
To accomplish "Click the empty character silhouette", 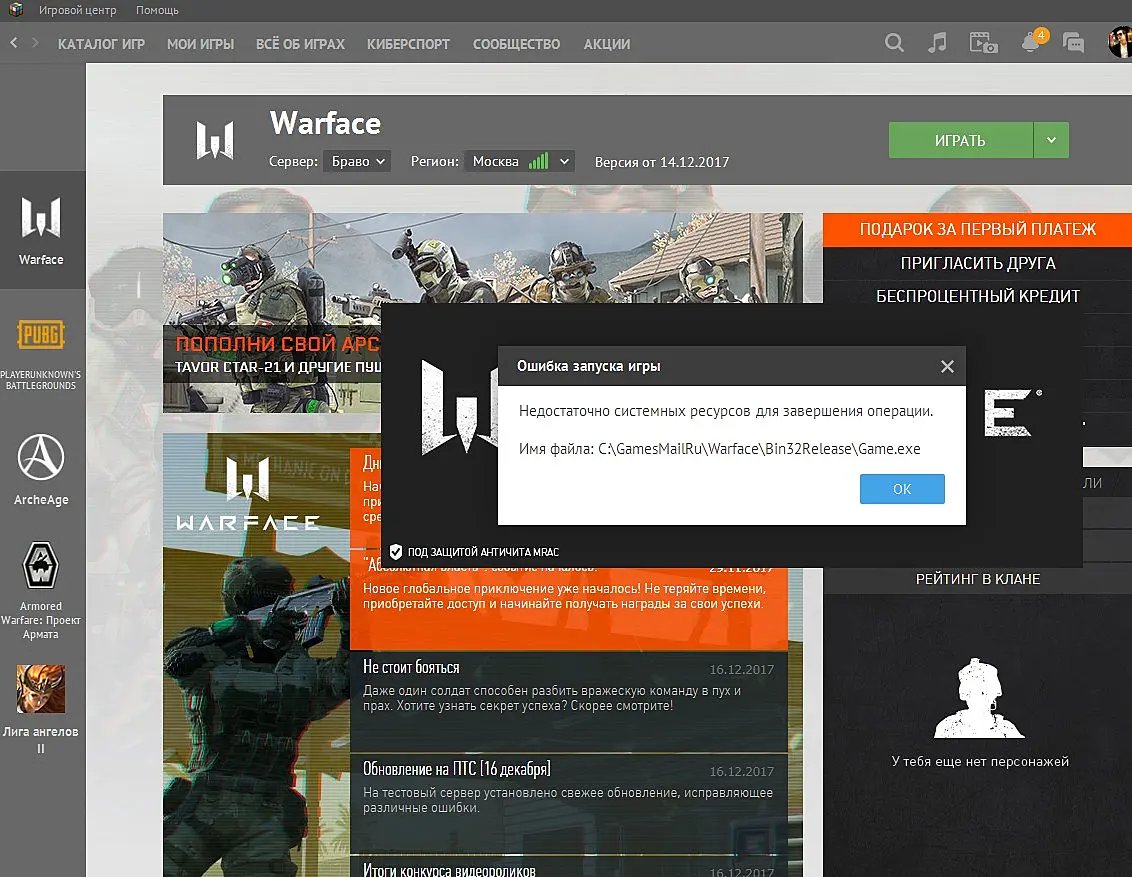I will click(x=979, y=698).
